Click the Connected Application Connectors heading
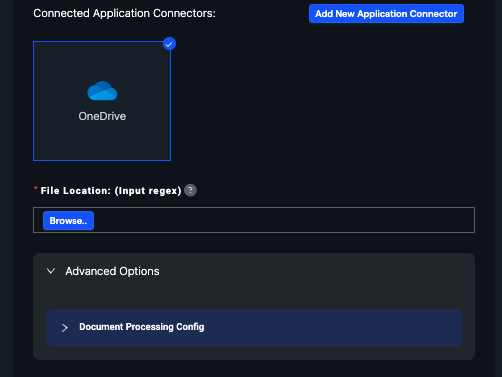This screenshot has height=377, width=502. tap(124, 13)
